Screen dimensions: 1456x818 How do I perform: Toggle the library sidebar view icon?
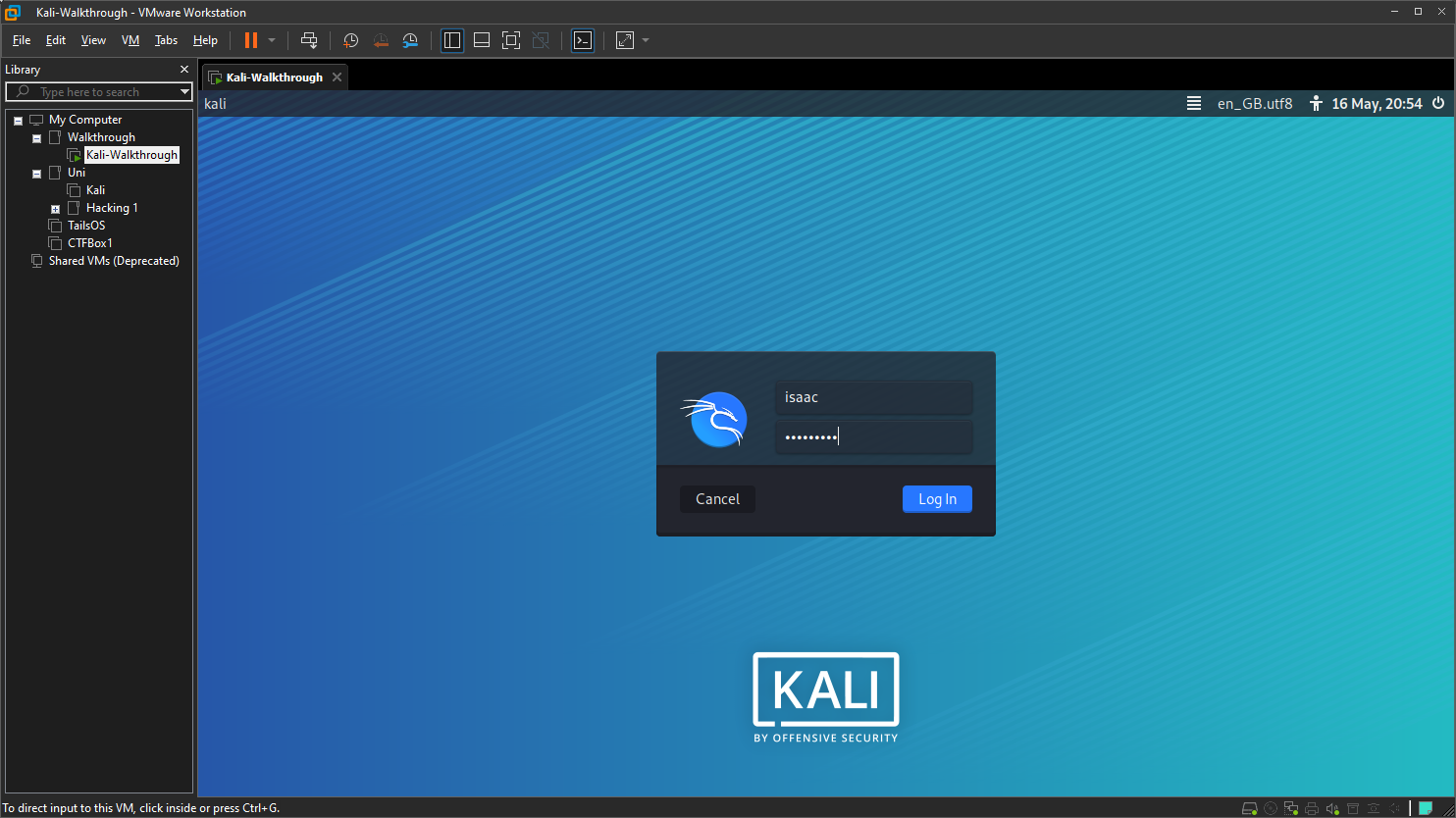click(x=452, y=40)
